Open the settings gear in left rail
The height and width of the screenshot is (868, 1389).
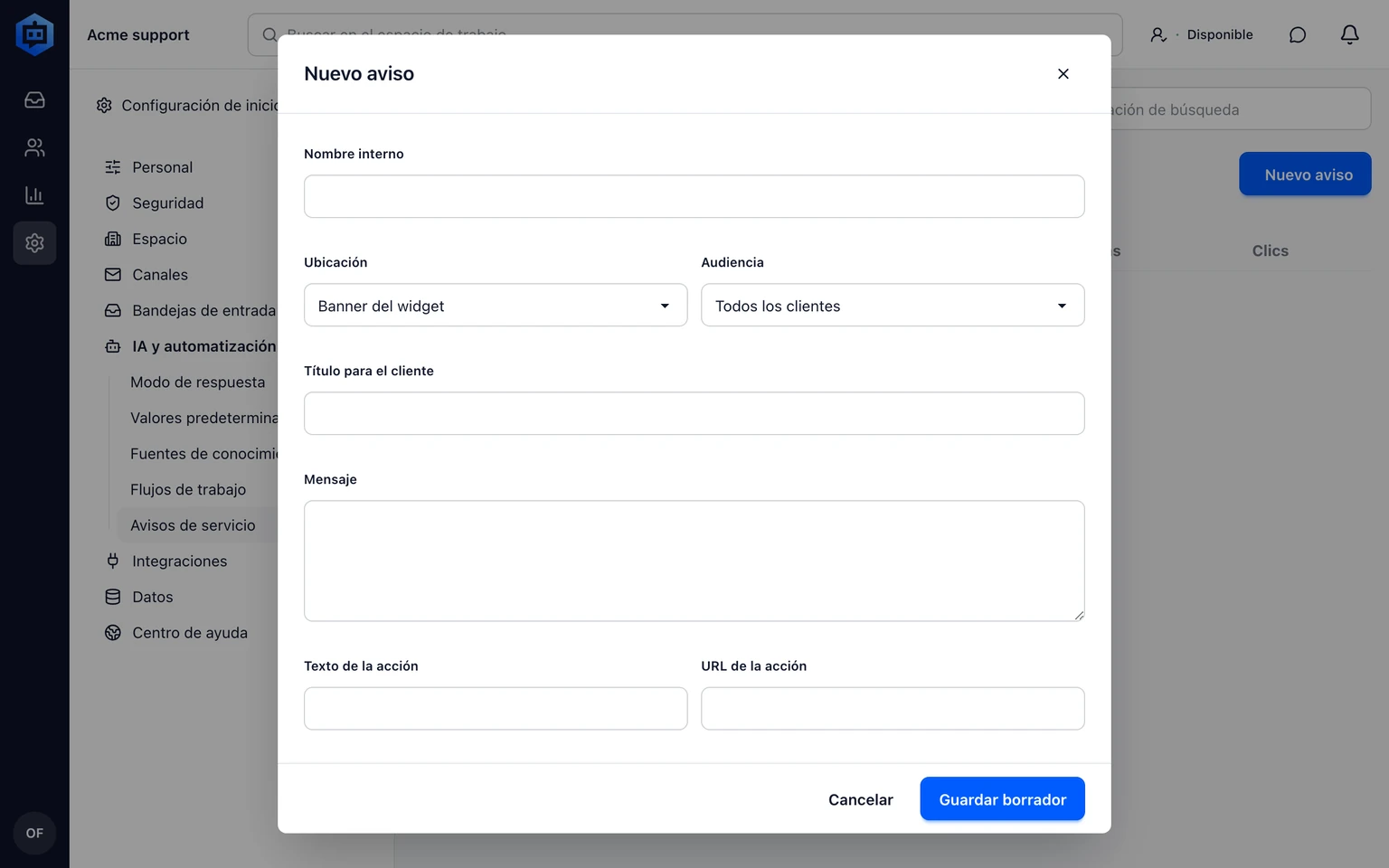(x=34, y=243)
